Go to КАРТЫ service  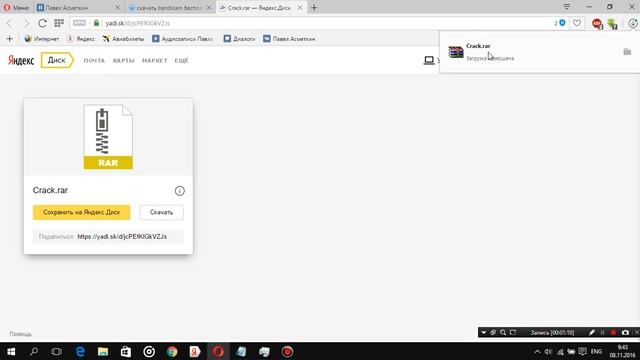pyautogui.click(x=123, y=60)
